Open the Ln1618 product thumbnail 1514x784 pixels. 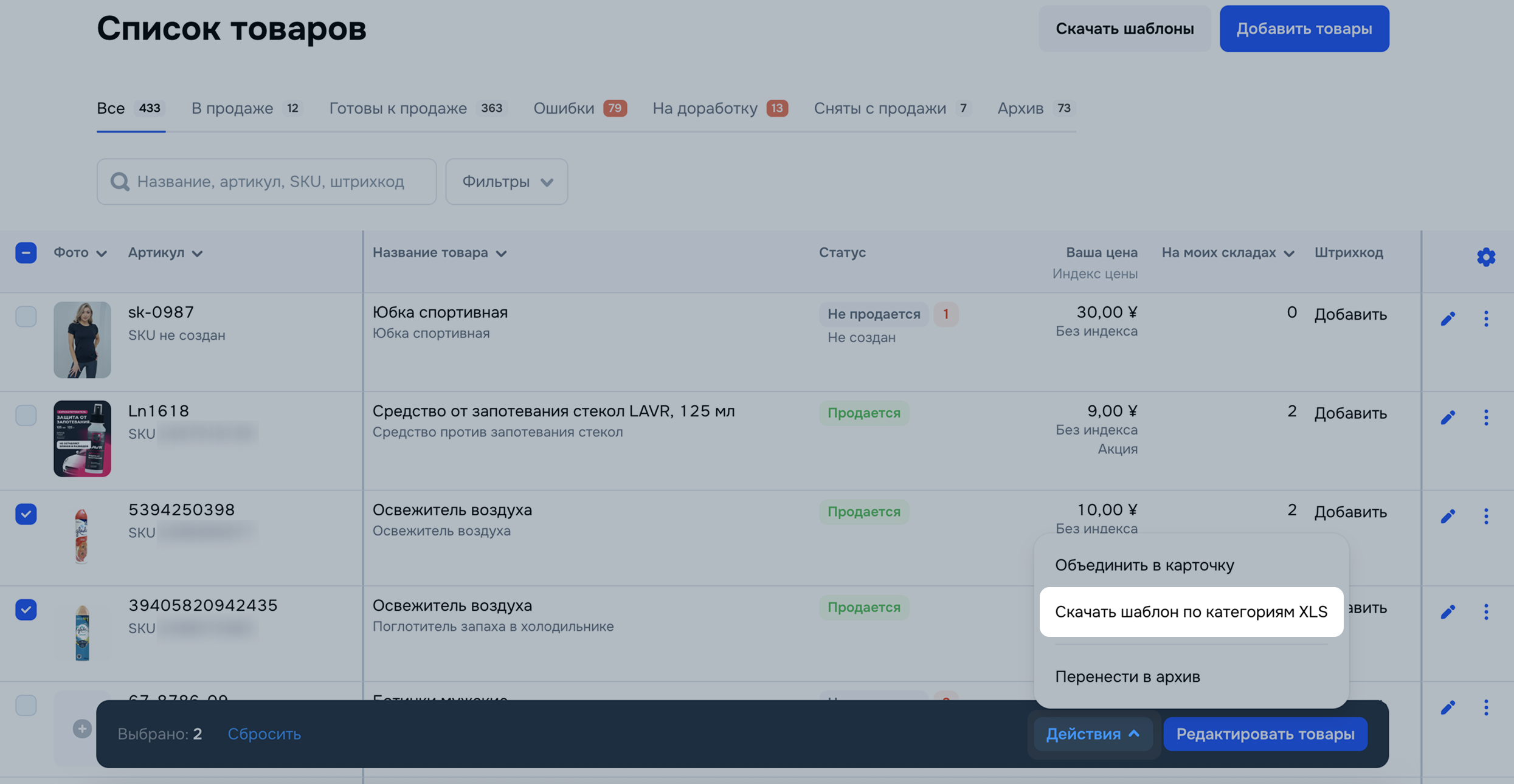tap(82, 438)
